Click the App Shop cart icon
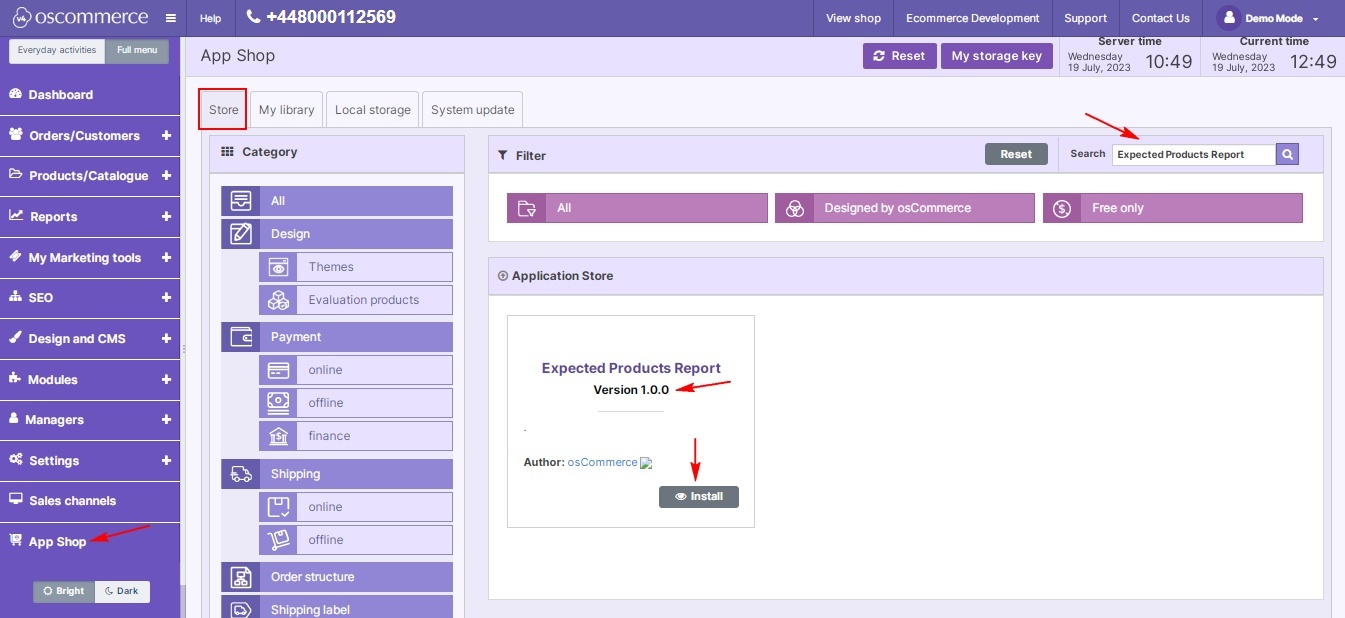Viewport: 1345px width, 618px height. [x=15, y=541]
